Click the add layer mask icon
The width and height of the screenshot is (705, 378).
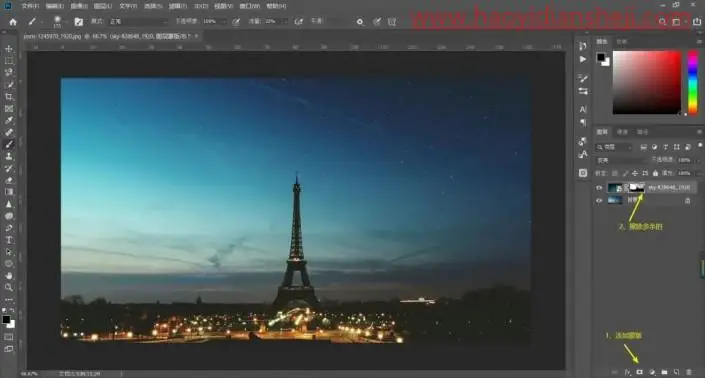click(639, 372)
